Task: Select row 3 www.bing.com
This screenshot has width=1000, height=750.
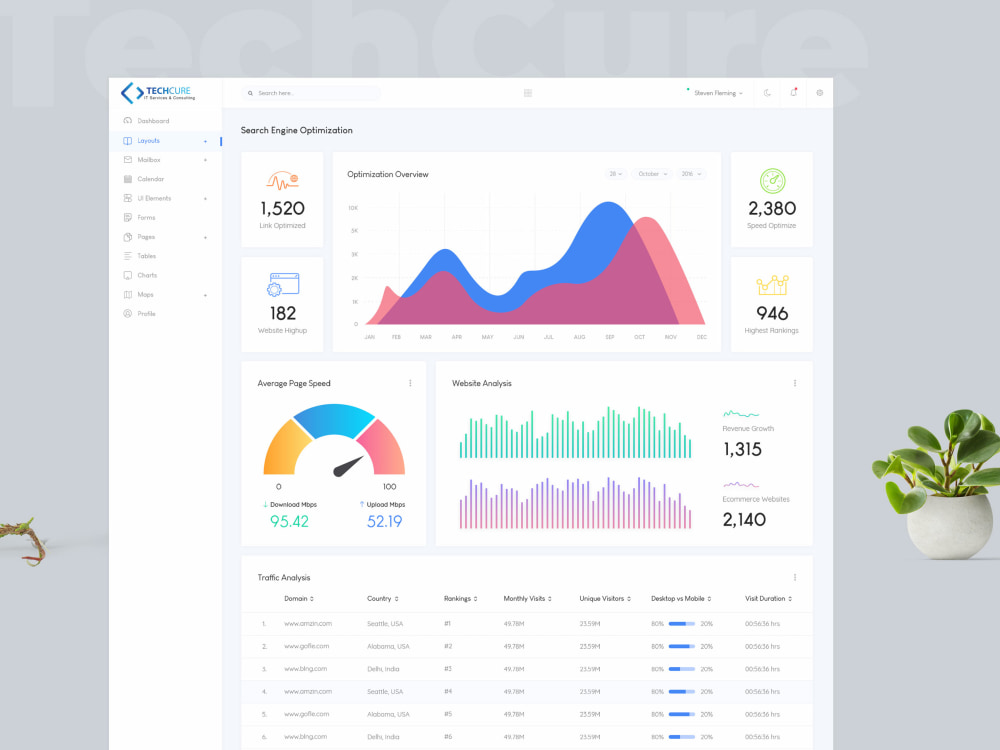Action: click(527, 669)
